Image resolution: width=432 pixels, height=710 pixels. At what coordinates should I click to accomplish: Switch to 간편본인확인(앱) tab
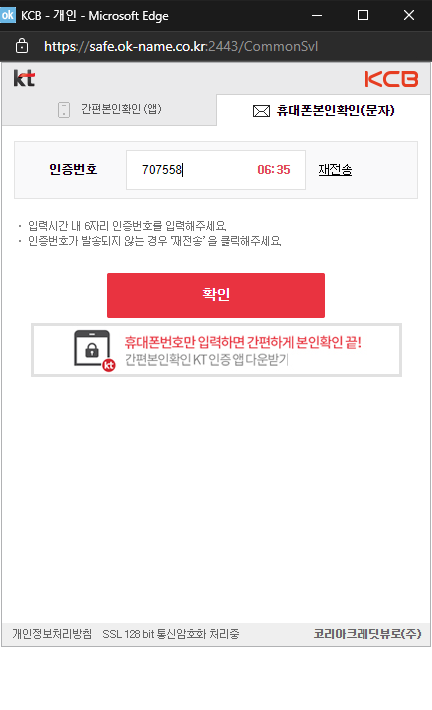tap(109, 110)
